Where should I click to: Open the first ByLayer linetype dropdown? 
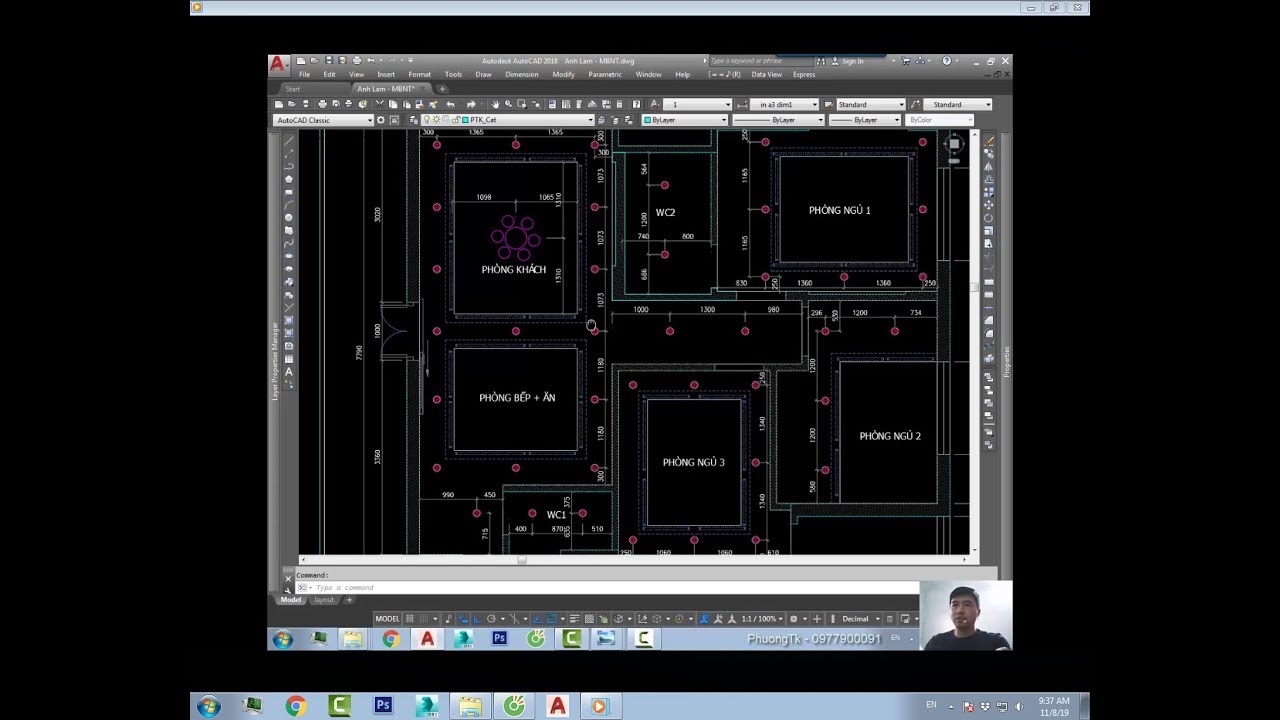pos(778,120)
